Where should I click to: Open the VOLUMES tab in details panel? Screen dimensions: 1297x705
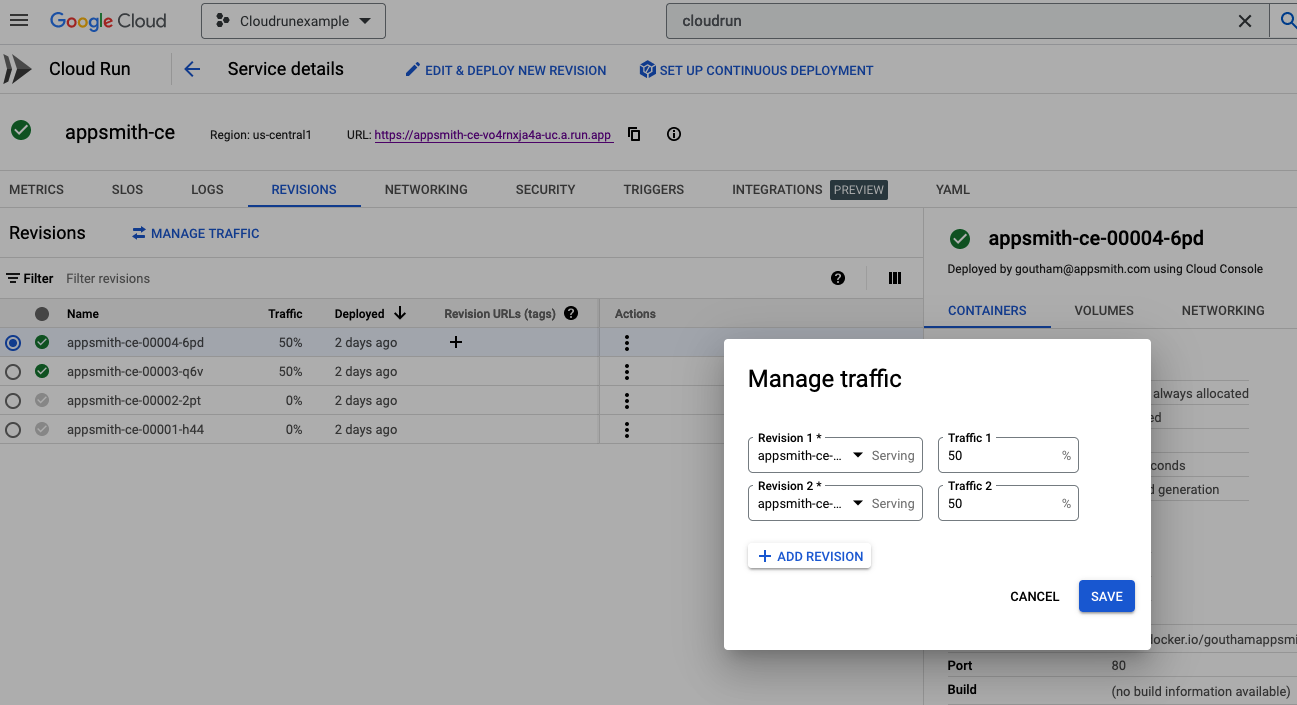pos(1103,310)
